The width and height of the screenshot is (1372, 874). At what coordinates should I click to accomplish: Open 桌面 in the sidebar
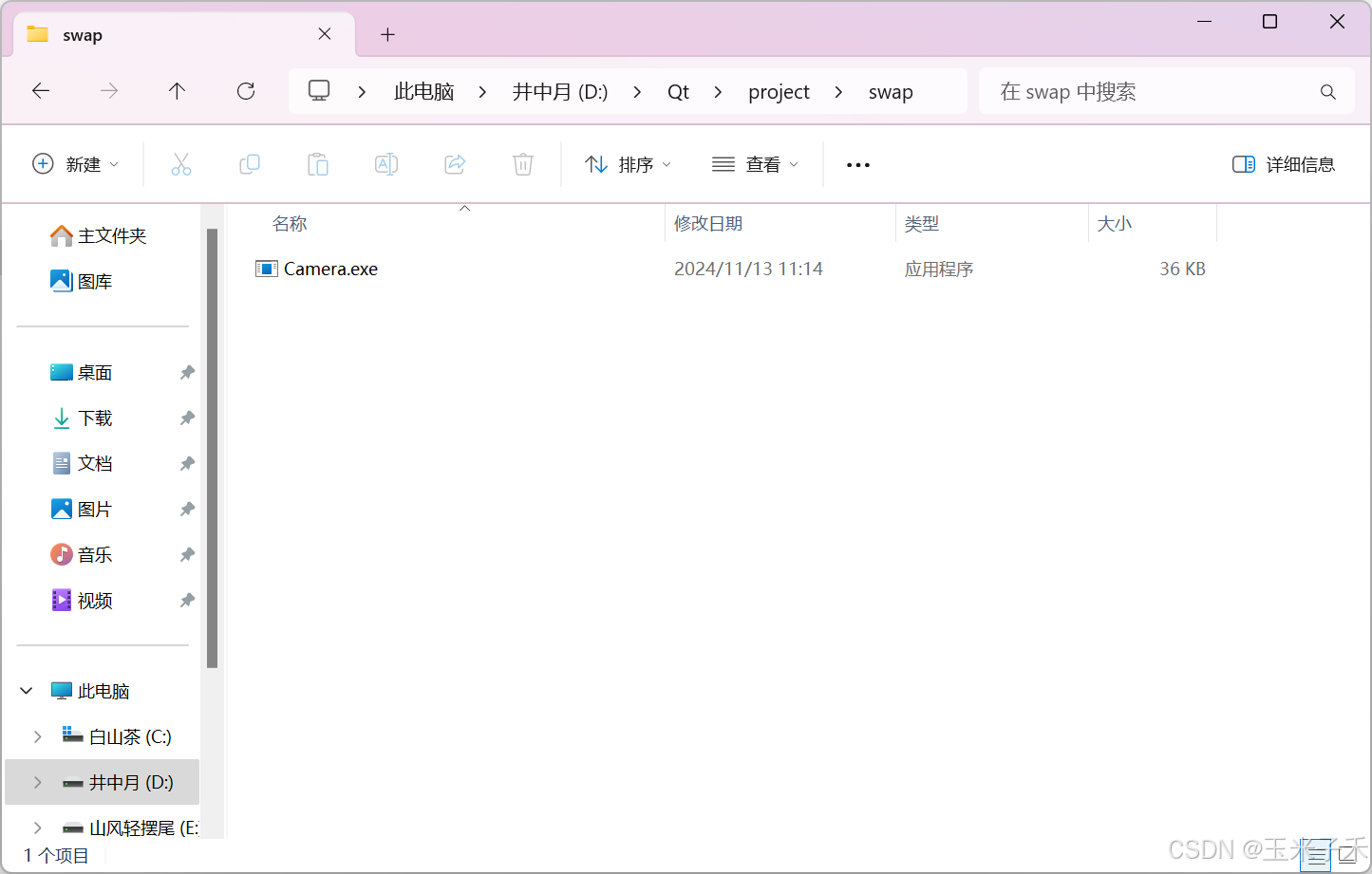pos(82,373)
